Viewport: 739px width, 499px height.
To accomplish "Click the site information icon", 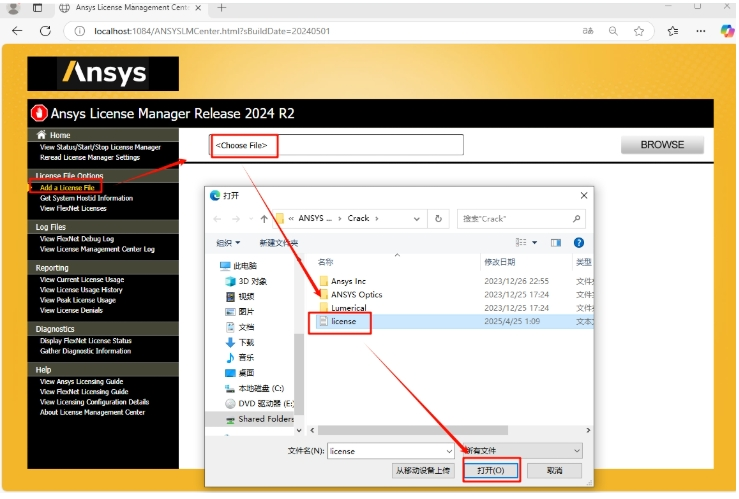I will [80, 31].
